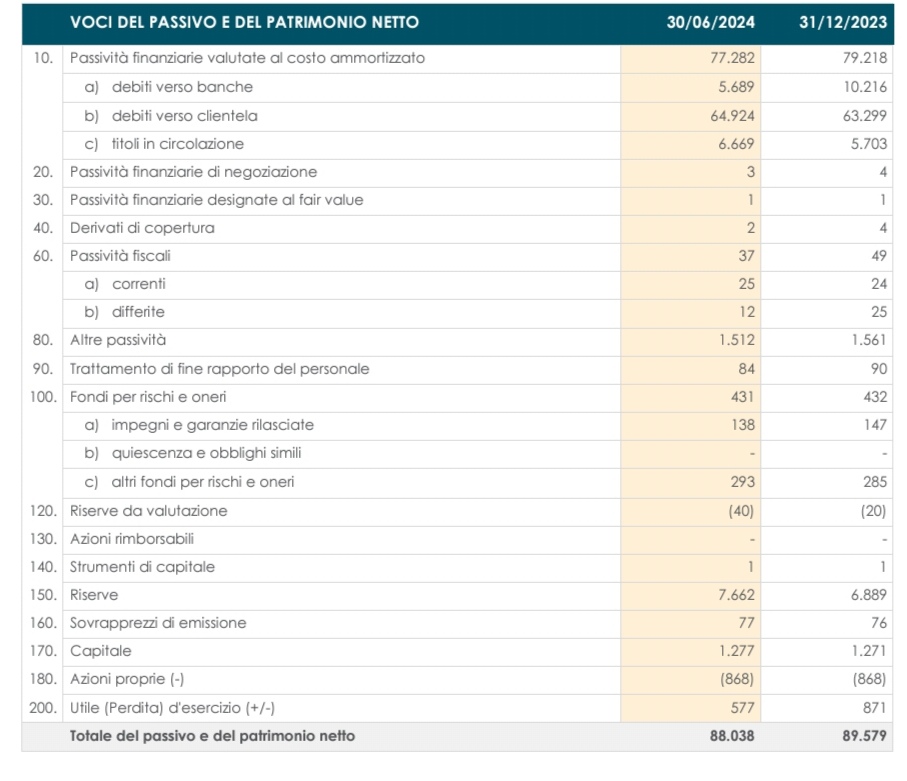The height and width of the screenshot is (781, 907).
Task: Select the value 1.271
Action: [x=869, y=651]
